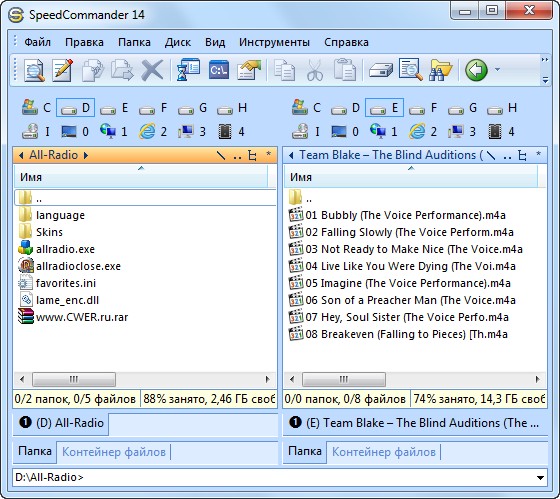
Task: Click the allradio.exe file entry
Action: point(65,249)
